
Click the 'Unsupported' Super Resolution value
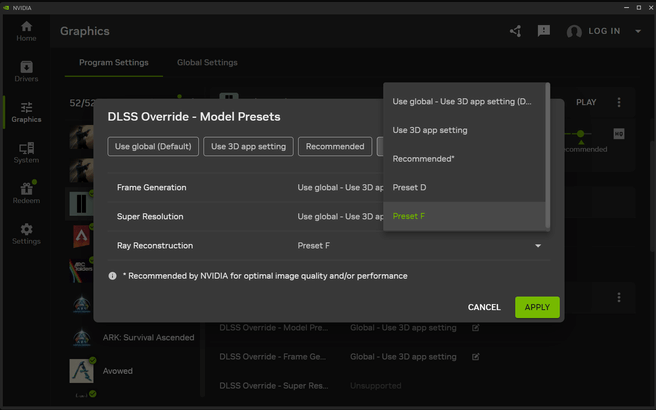(x=375, y=386)
